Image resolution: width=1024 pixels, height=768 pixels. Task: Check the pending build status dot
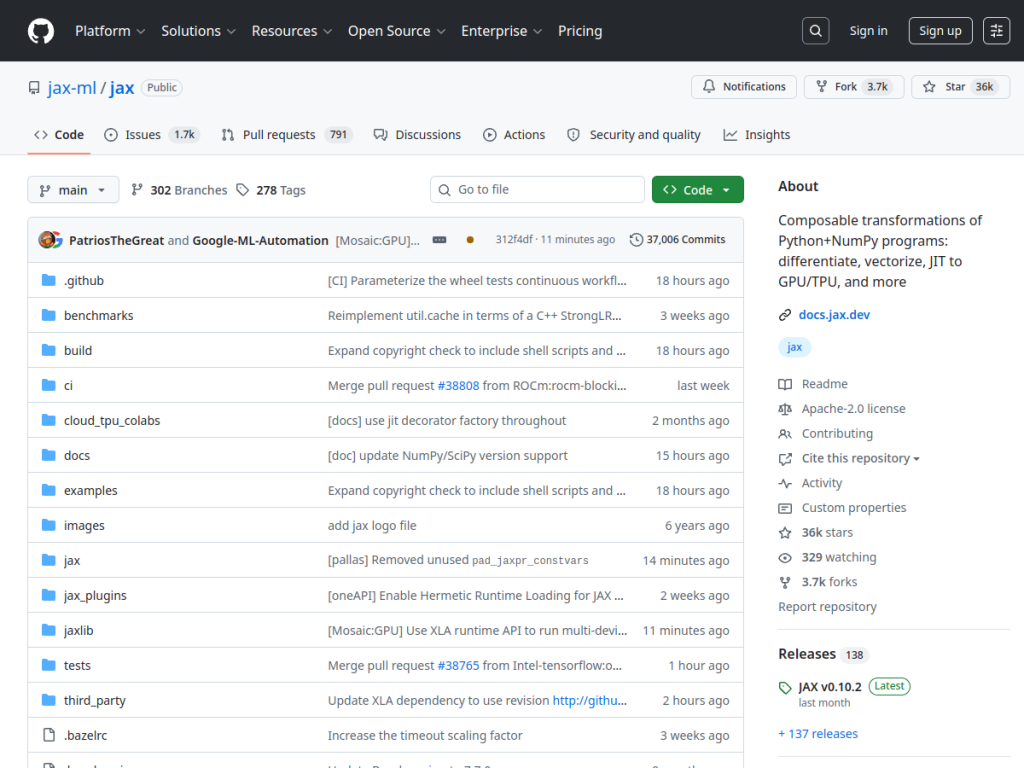click(x=470, y=240)
